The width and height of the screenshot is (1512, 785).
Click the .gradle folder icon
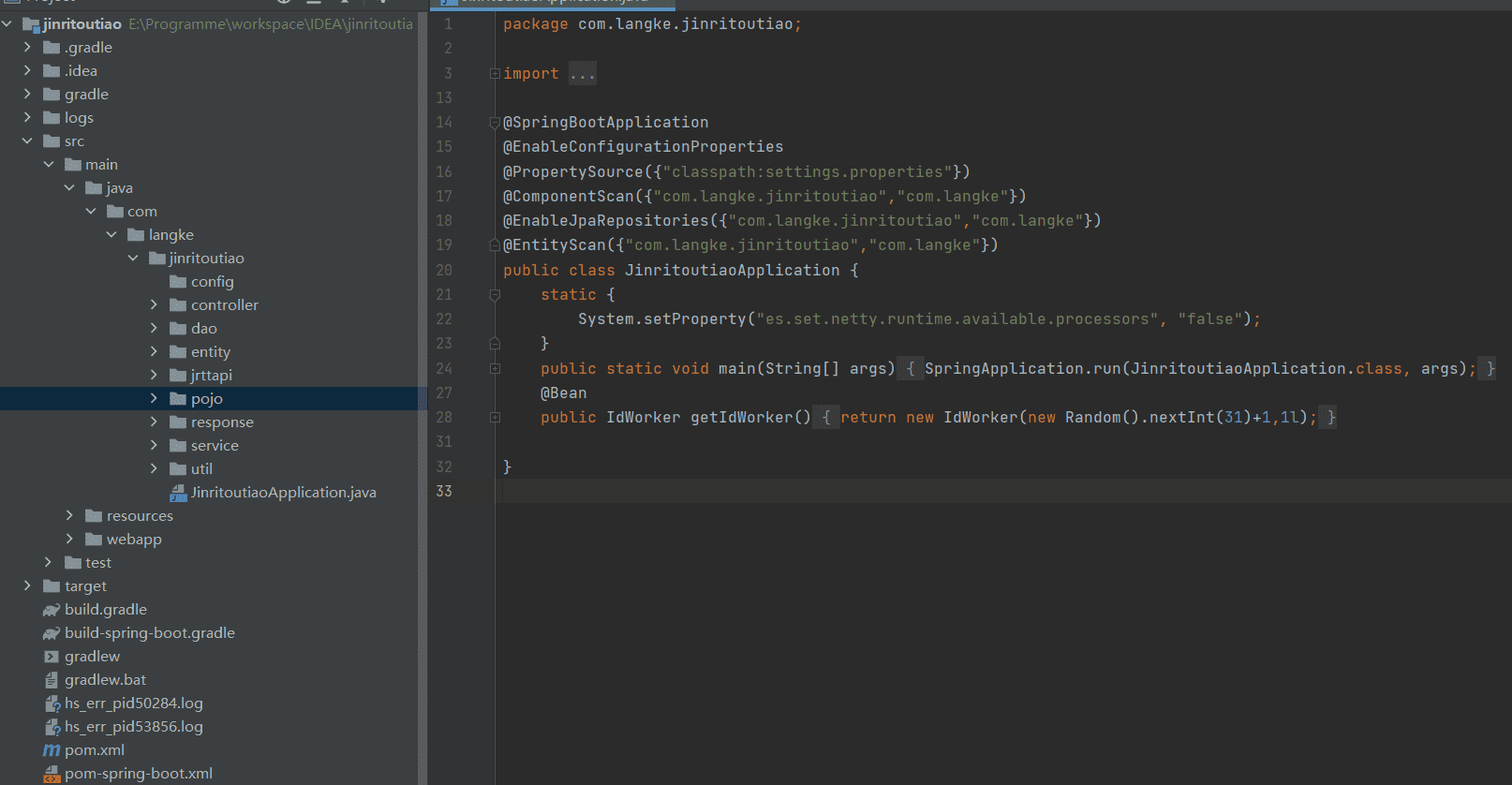pyautogui.click(x=52, y=48)
